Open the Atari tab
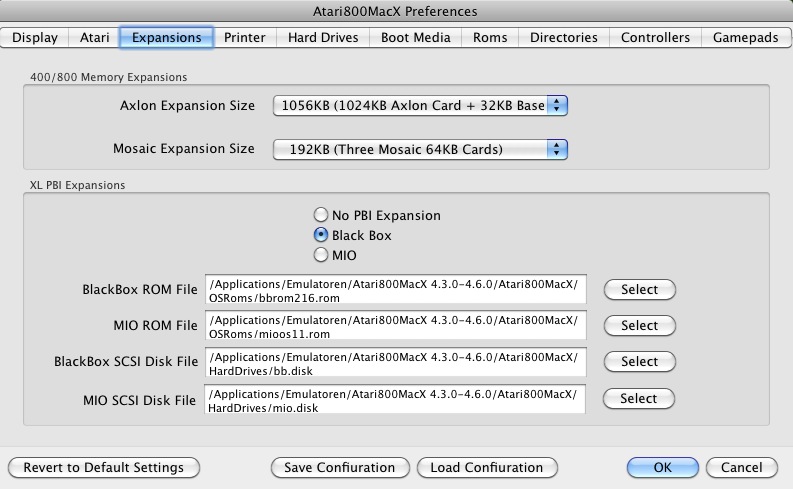Screen dimensions: 793x489 click(x=95, y=37)
